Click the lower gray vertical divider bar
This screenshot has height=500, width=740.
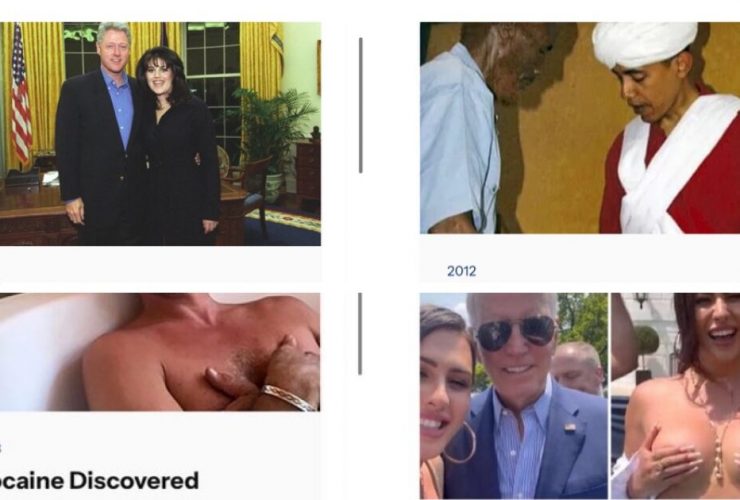point(360,334)
